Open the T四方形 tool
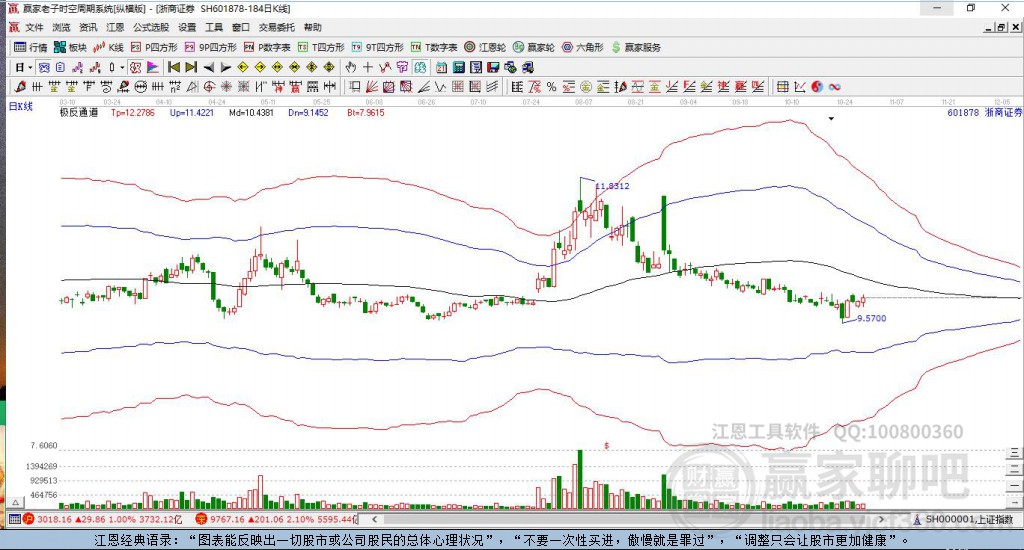Screen dimensions: 1024x550 click(x=321, y=47)
